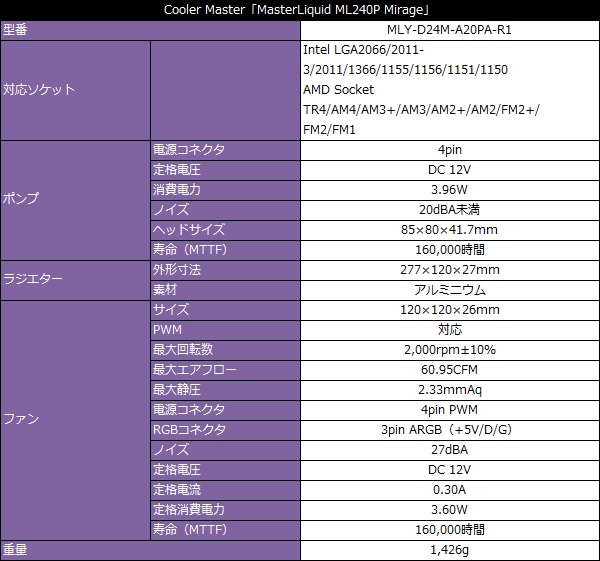Click the '27dBA' value
Image resolution: width=600 pixels, height=561 pixels.
449,450
